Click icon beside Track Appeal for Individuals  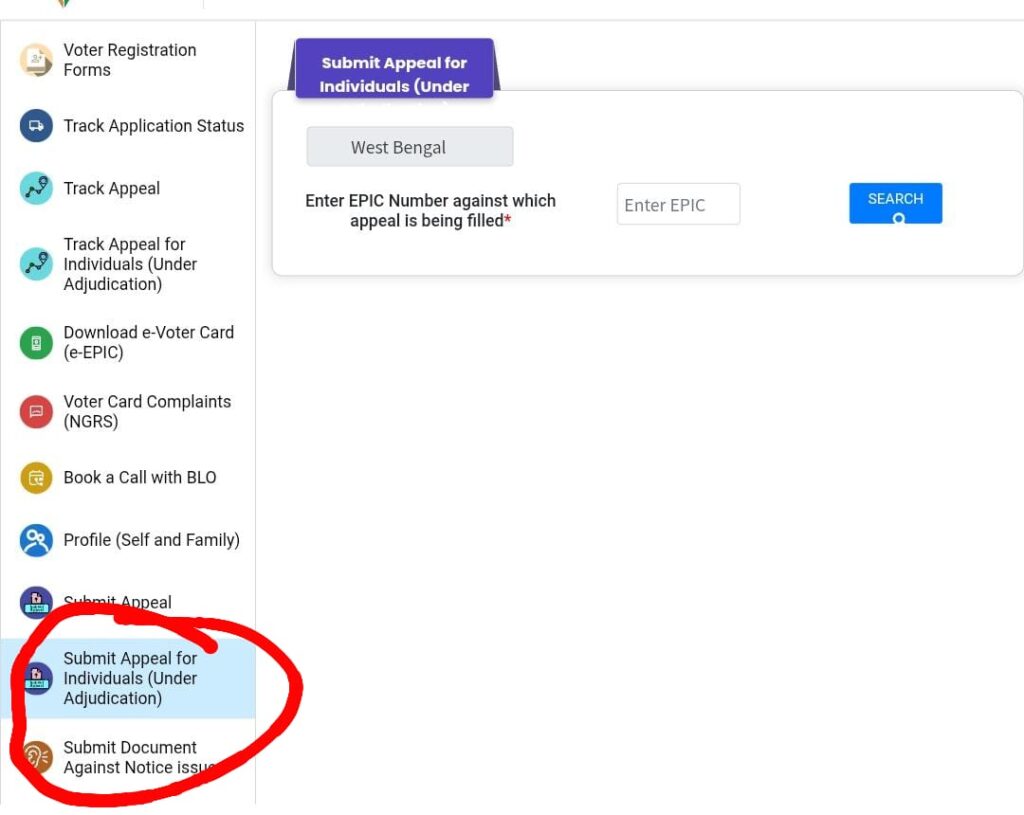[36, 264]
